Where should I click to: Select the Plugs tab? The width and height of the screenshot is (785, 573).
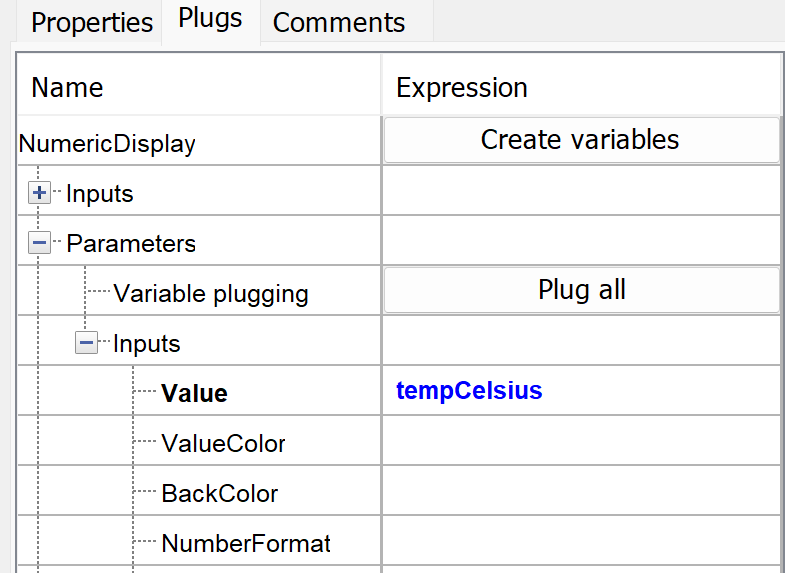(210, 19)
